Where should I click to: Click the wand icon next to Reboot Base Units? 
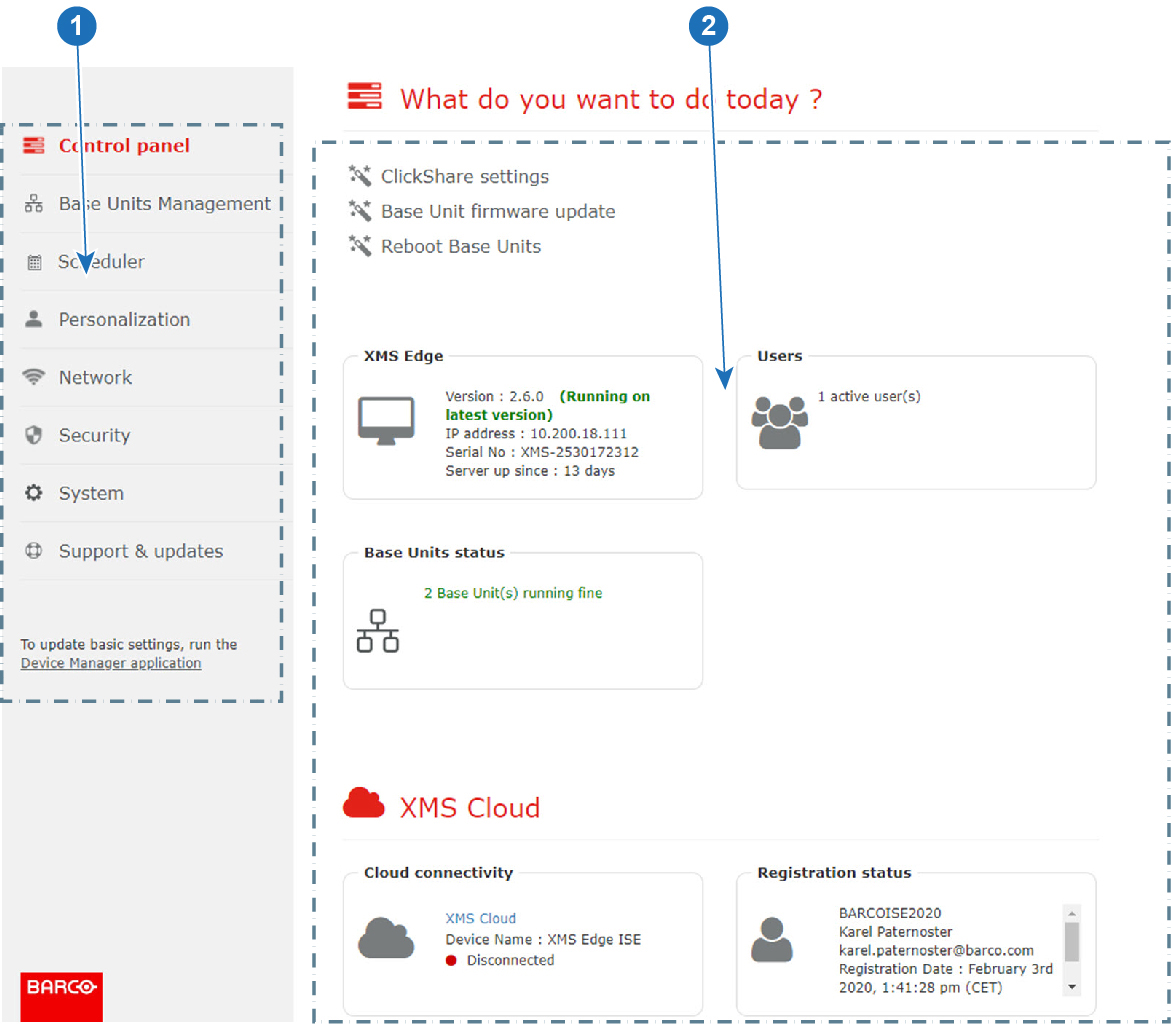360,246
